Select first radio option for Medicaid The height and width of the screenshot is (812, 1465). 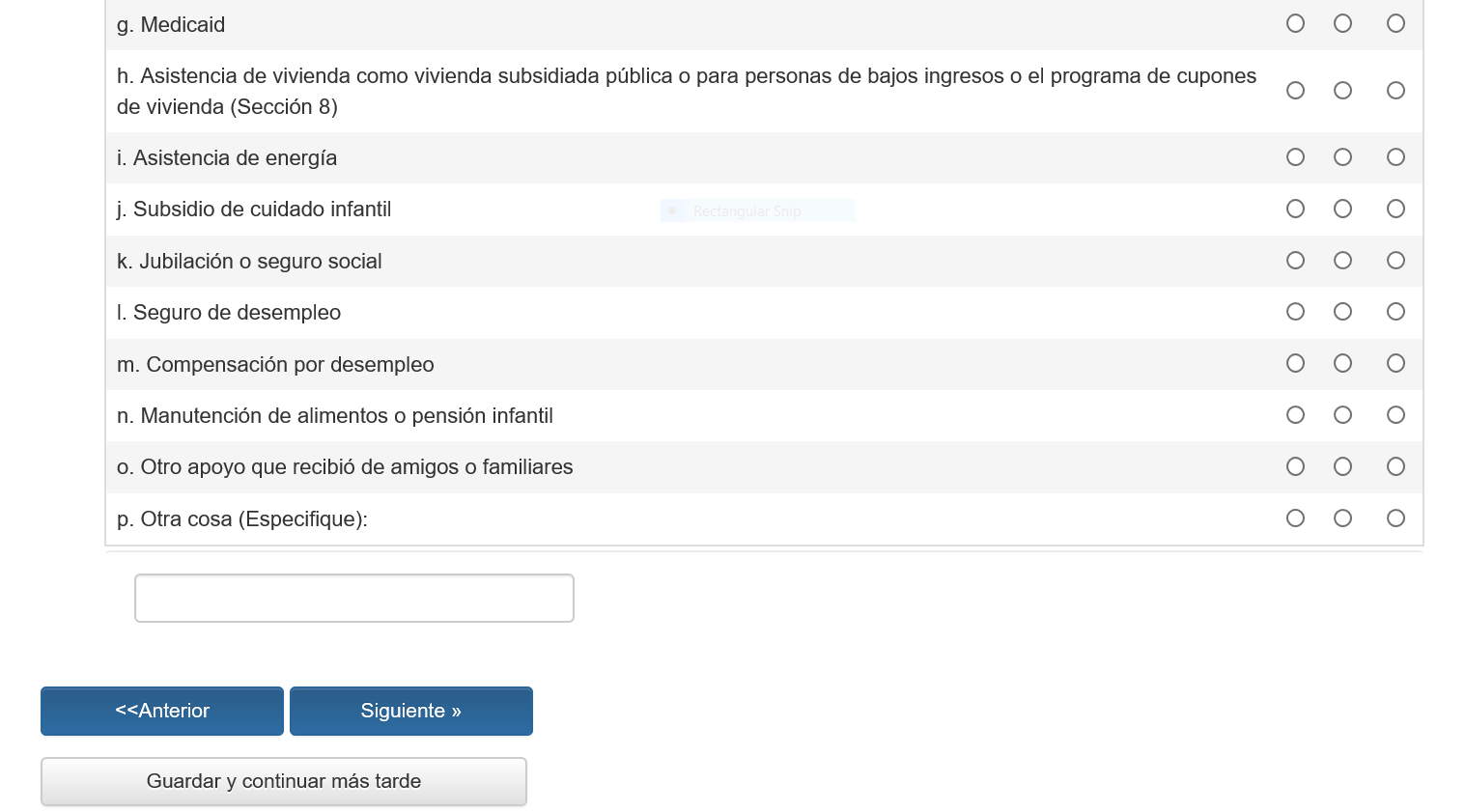(x=1295, y=24)
